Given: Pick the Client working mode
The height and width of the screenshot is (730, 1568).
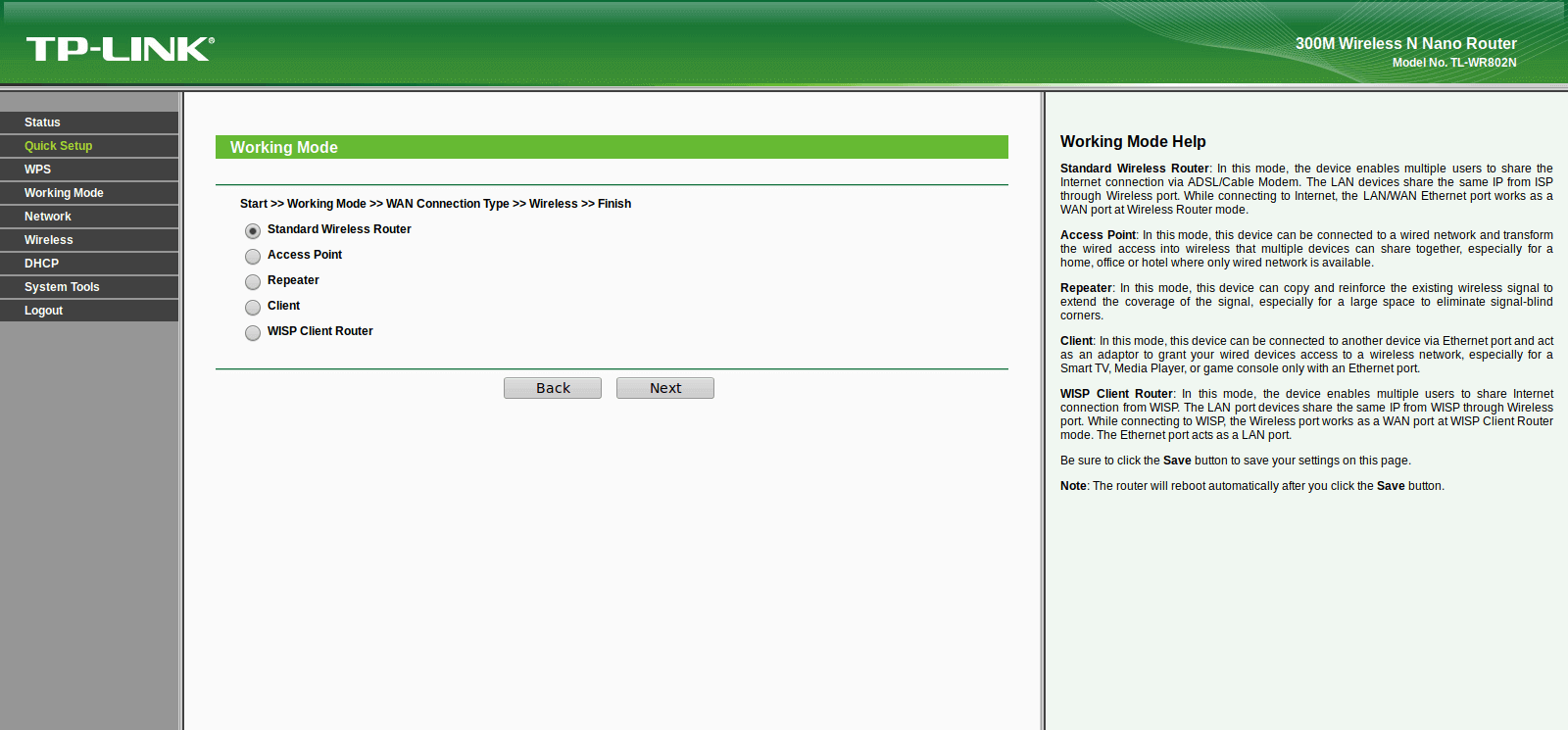Looking at the screenshot, I should 253,308.
